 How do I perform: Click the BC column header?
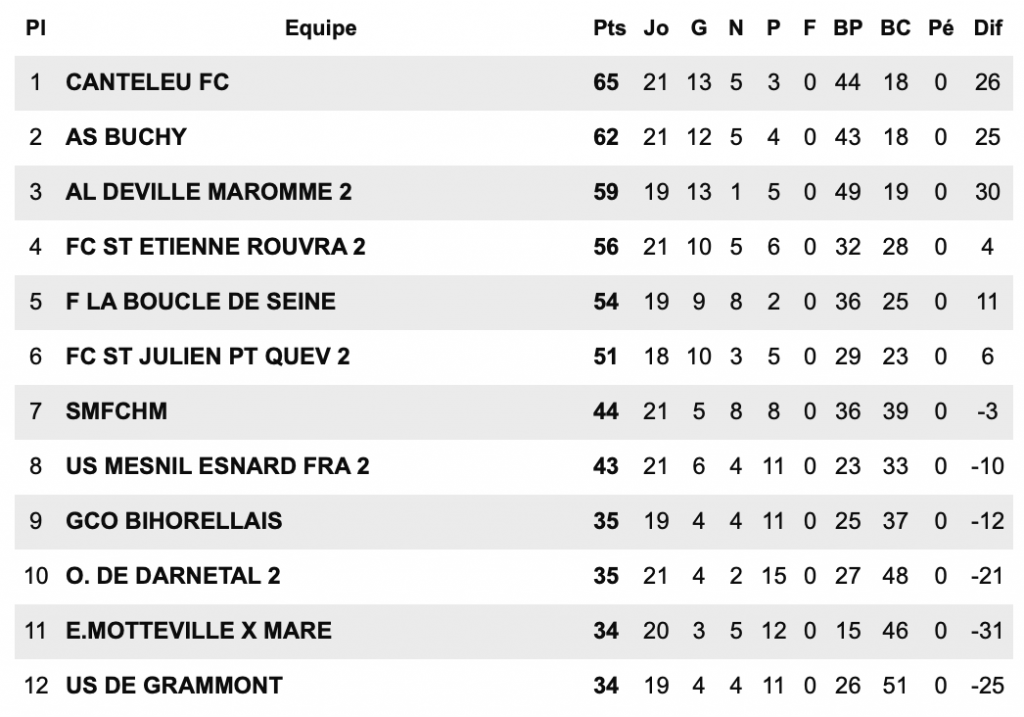tap(895, 28)
